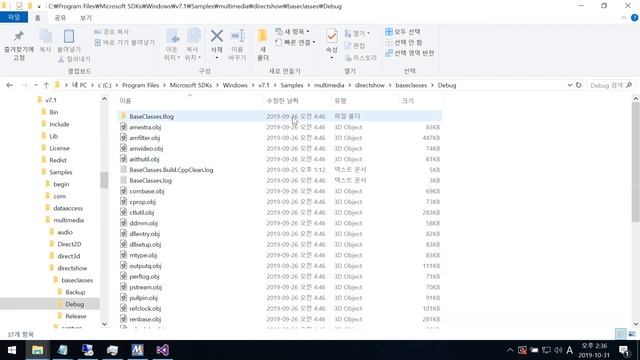
Task: Click Copy path (경로 복사)
Action: (111, 32)
